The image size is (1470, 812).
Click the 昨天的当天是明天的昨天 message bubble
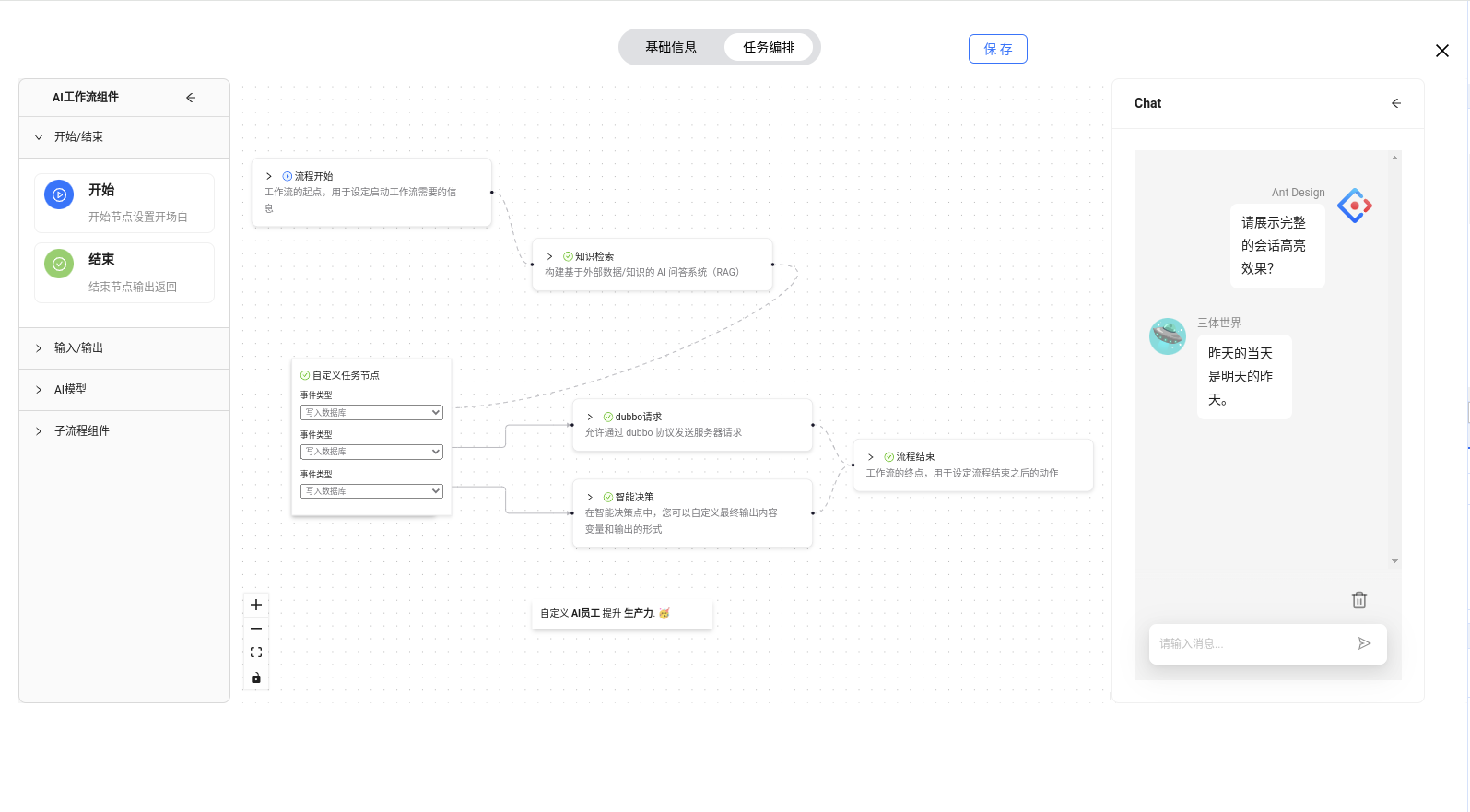point(1244,377)
